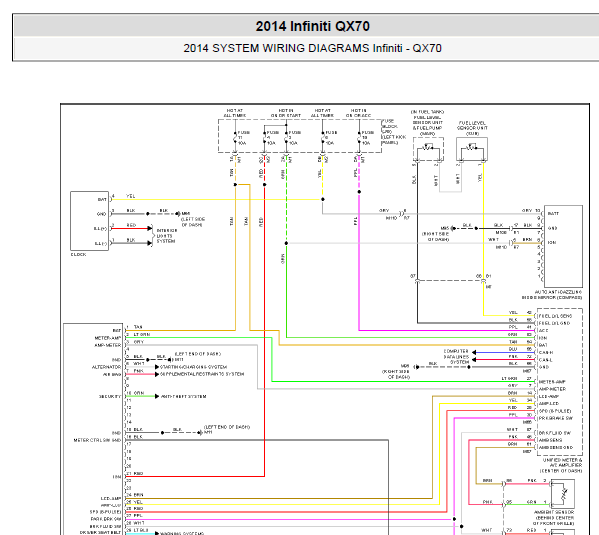599x535 pixels.
Task: Select the Auto Anti-Dazzling mirror component box
Action: tap(563, 246)
